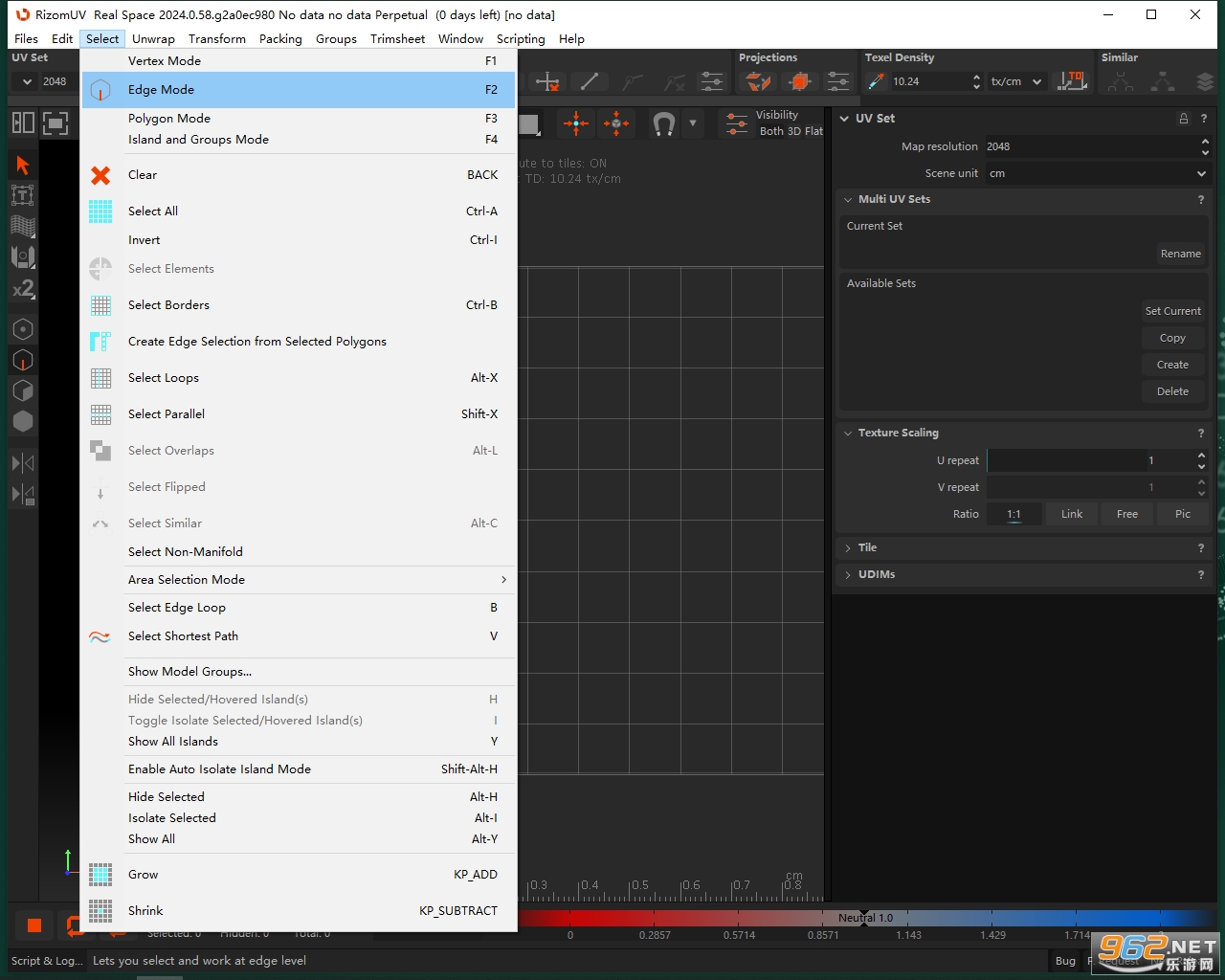
Task: Click the mirror symmetry icon
Action: coord(23,463)
